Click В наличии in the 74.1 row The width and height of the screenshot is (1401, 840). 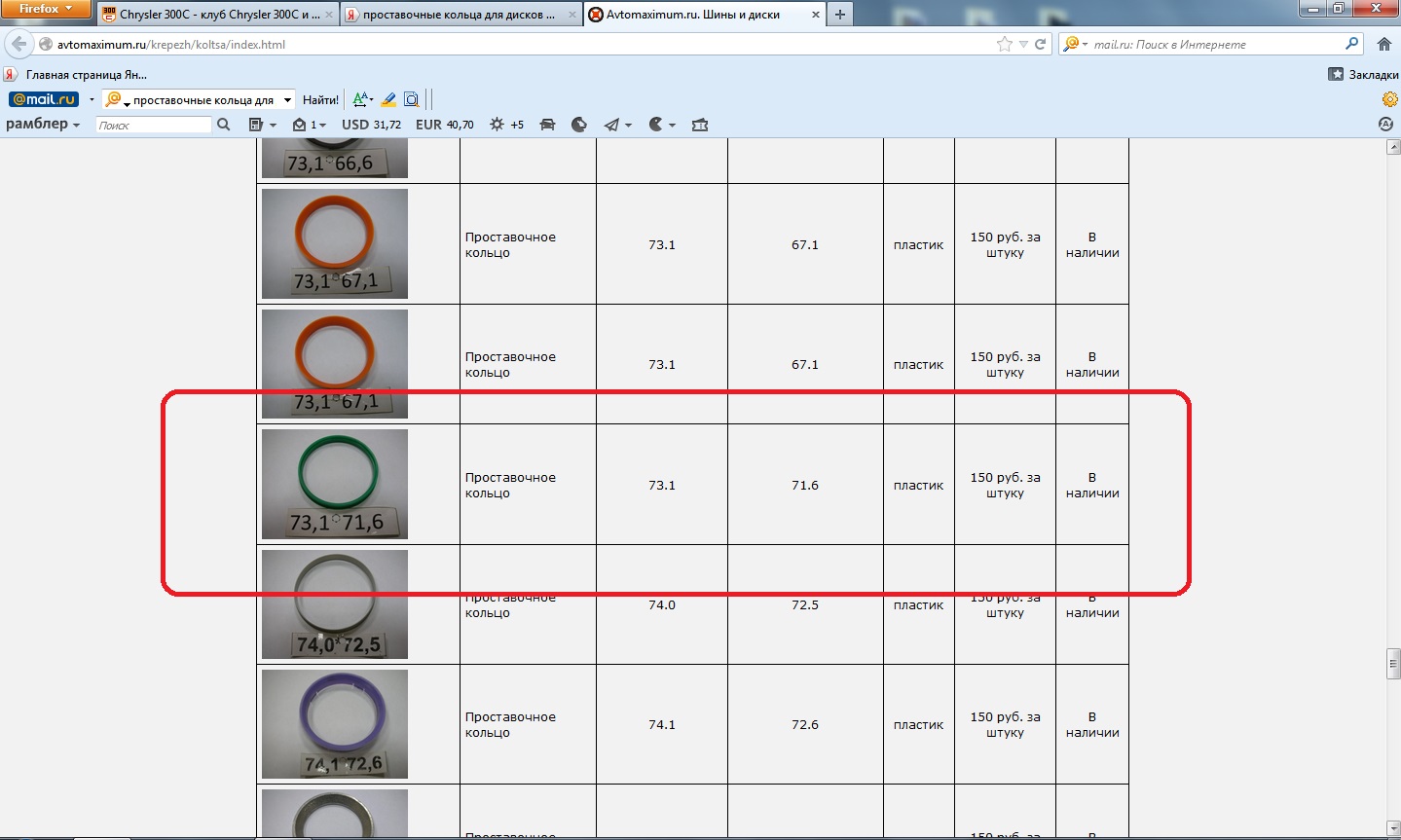[1092, 724]
